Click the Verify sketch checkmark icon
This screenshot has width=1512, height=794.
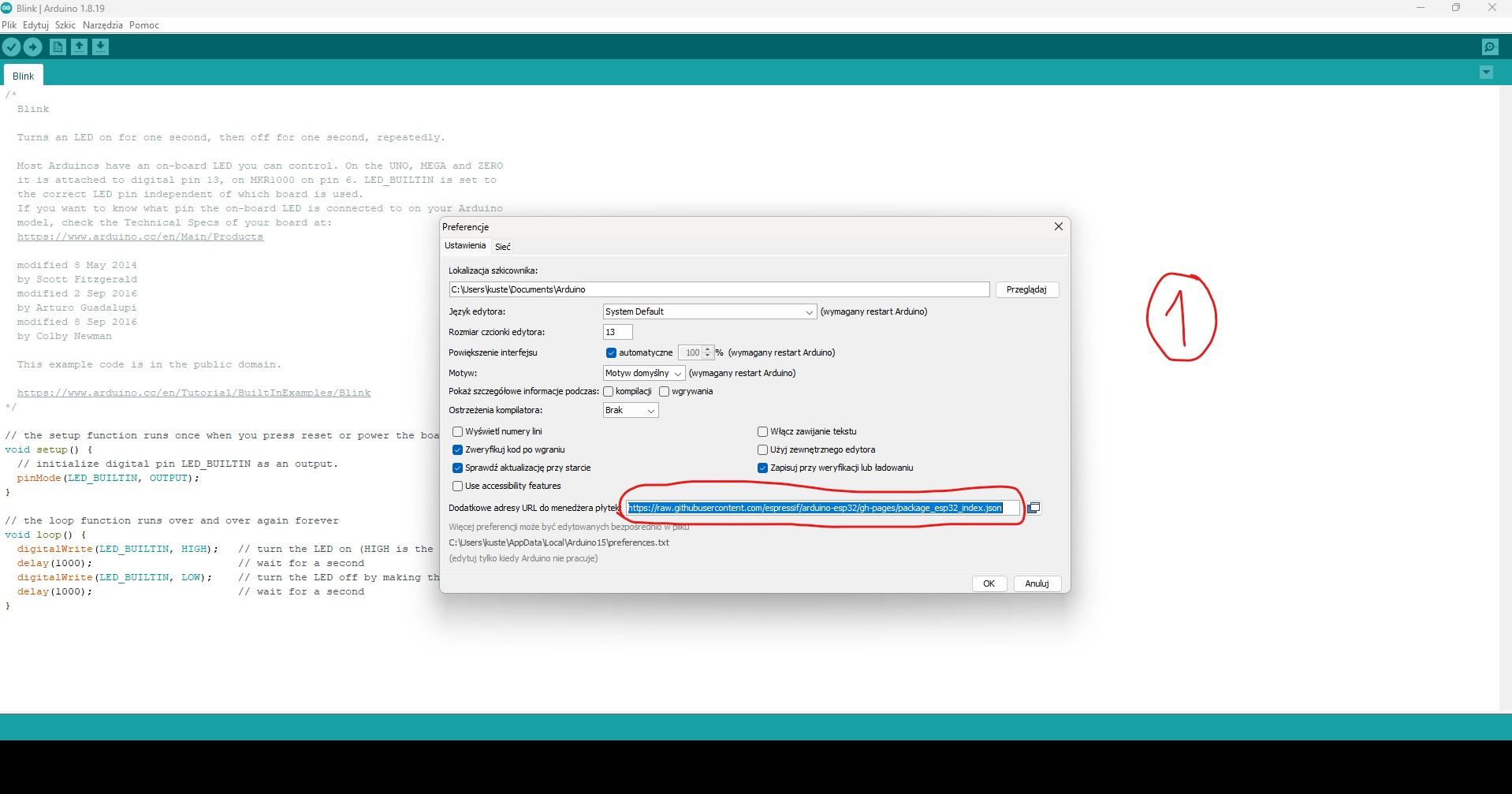[x=11, y=47]
